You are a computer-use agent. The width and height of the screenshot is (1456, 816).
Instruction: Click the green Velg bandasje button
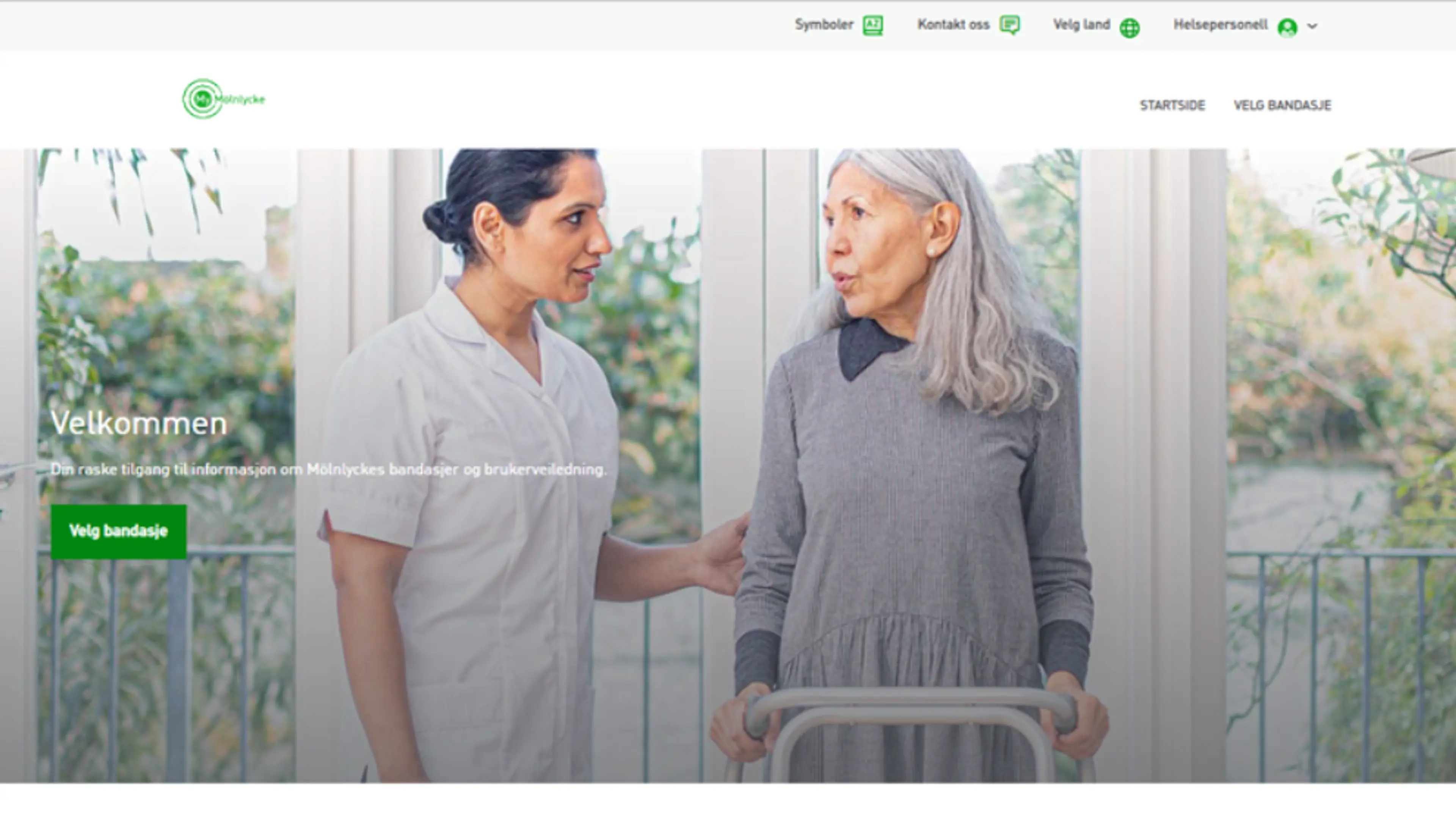point(119,531)
